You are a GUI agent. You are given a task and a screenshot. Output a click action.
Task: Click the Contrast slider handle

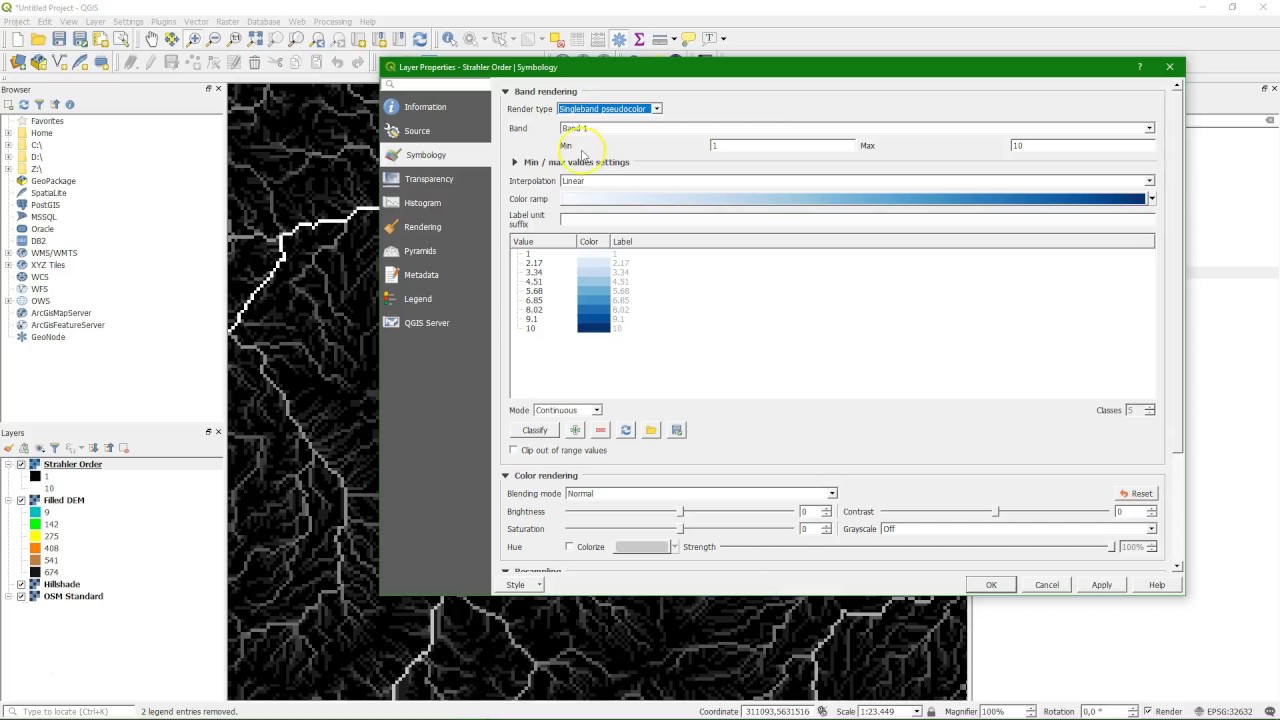[x=995, y=512]
